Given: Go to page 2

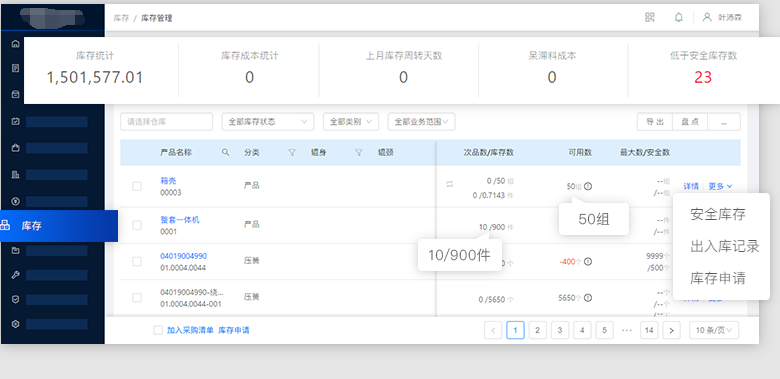Looking at the screenshot, I should (x=538, y=330).
